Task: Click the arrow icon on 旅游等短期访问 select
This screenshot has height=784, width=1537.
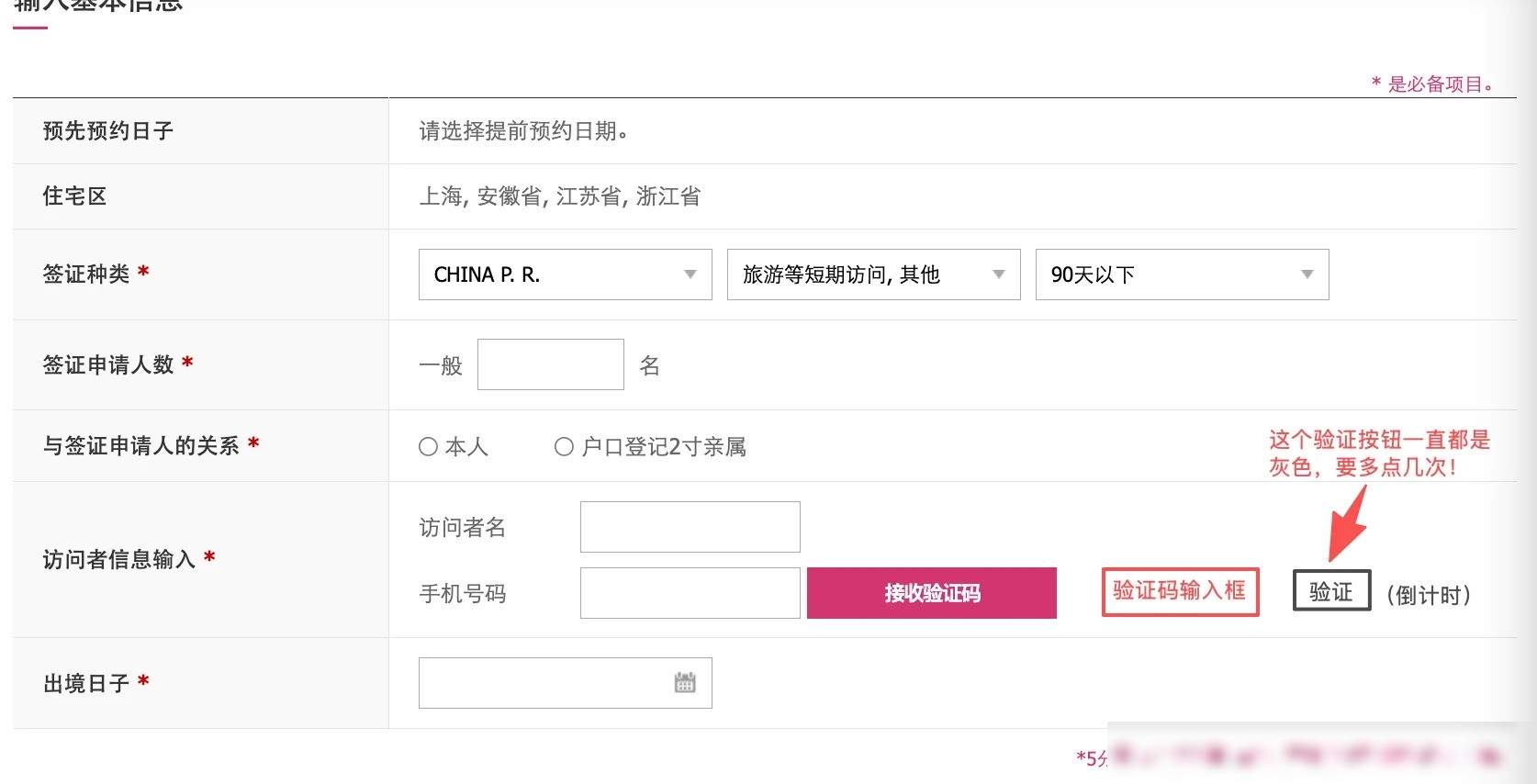Action: click(999, 274)
